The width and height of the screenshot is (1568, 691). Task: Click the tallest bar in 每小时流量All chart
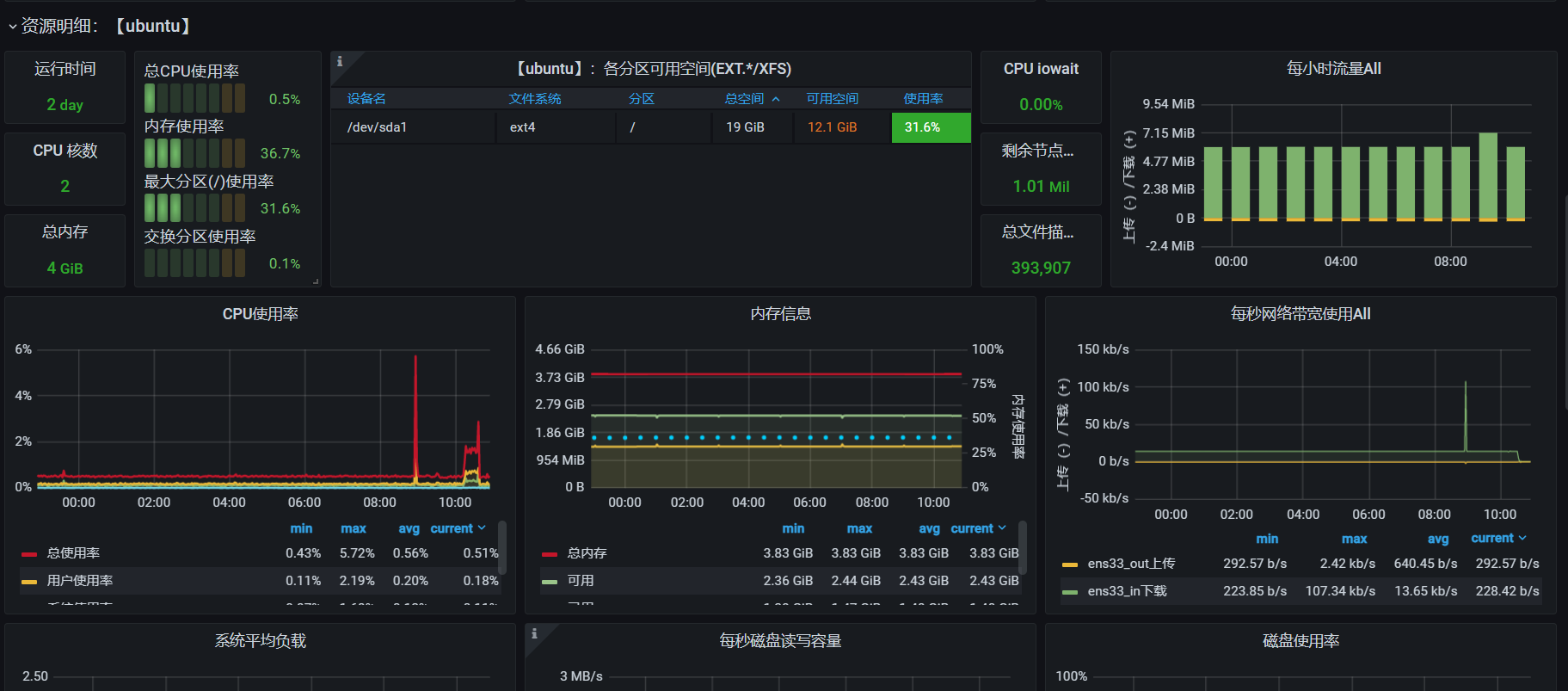pos(1488,176)
